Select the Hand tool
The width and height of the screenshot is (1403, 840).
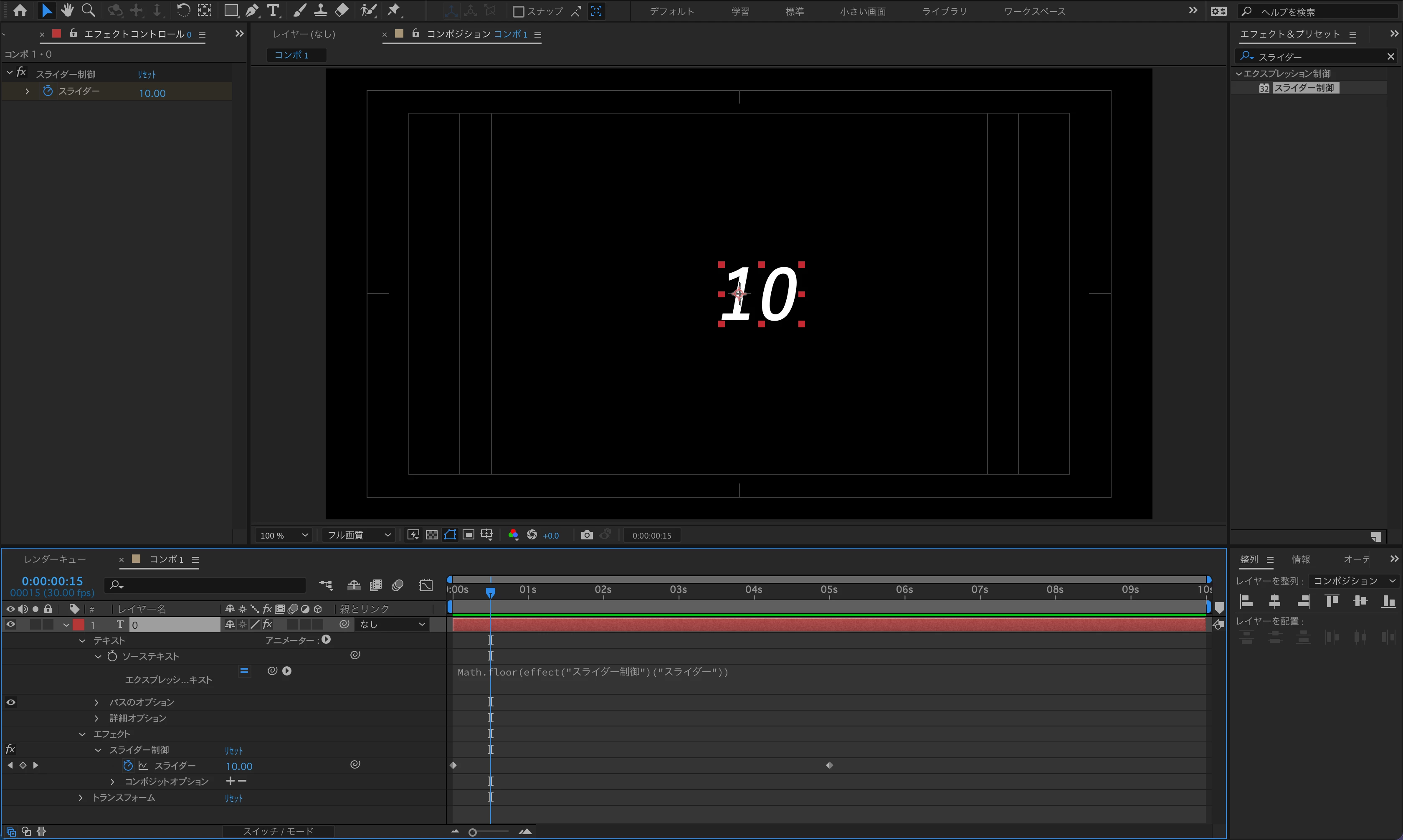67,10
